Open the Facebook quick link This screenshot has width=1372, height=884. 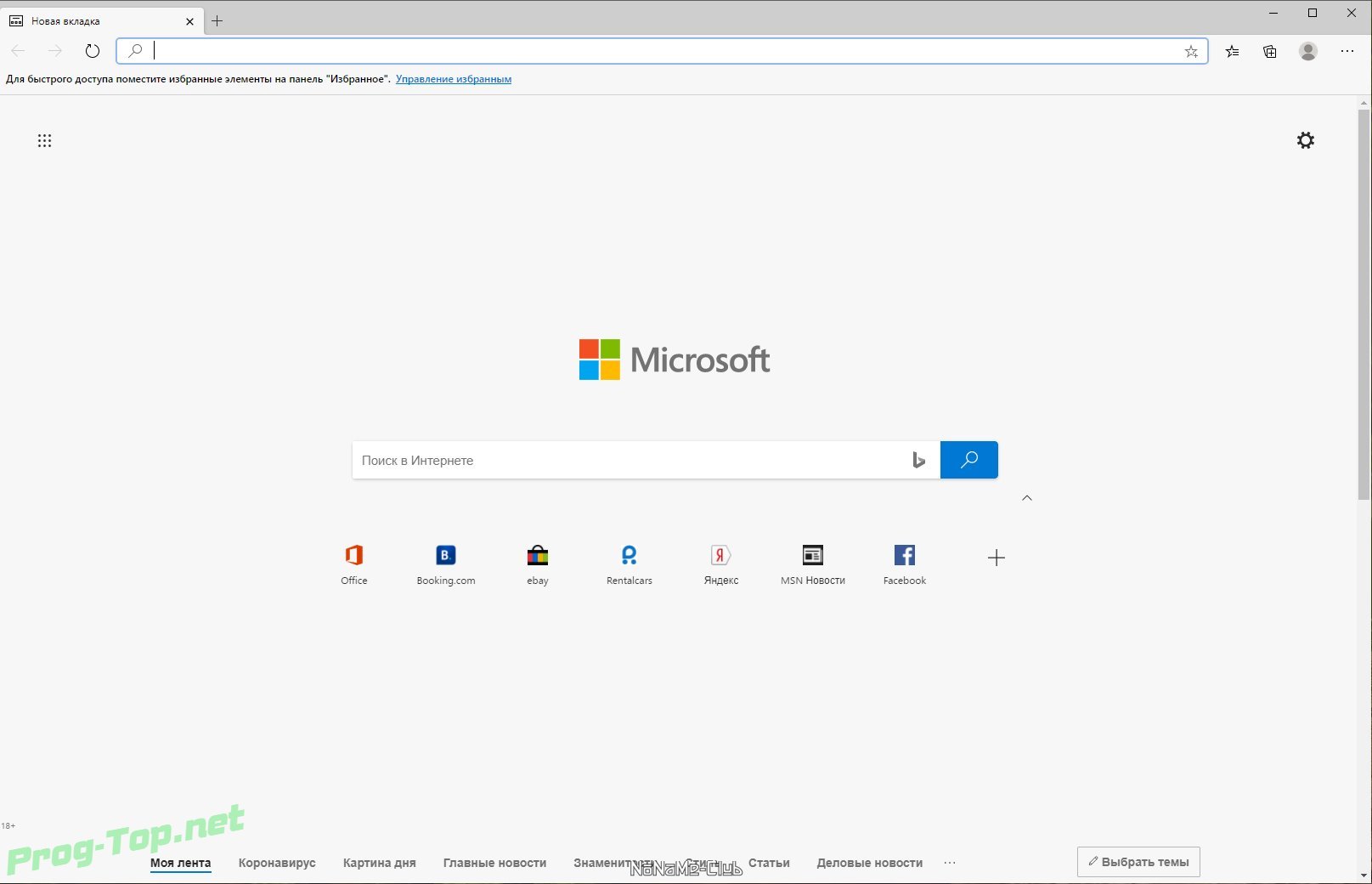tap(905, 565)
